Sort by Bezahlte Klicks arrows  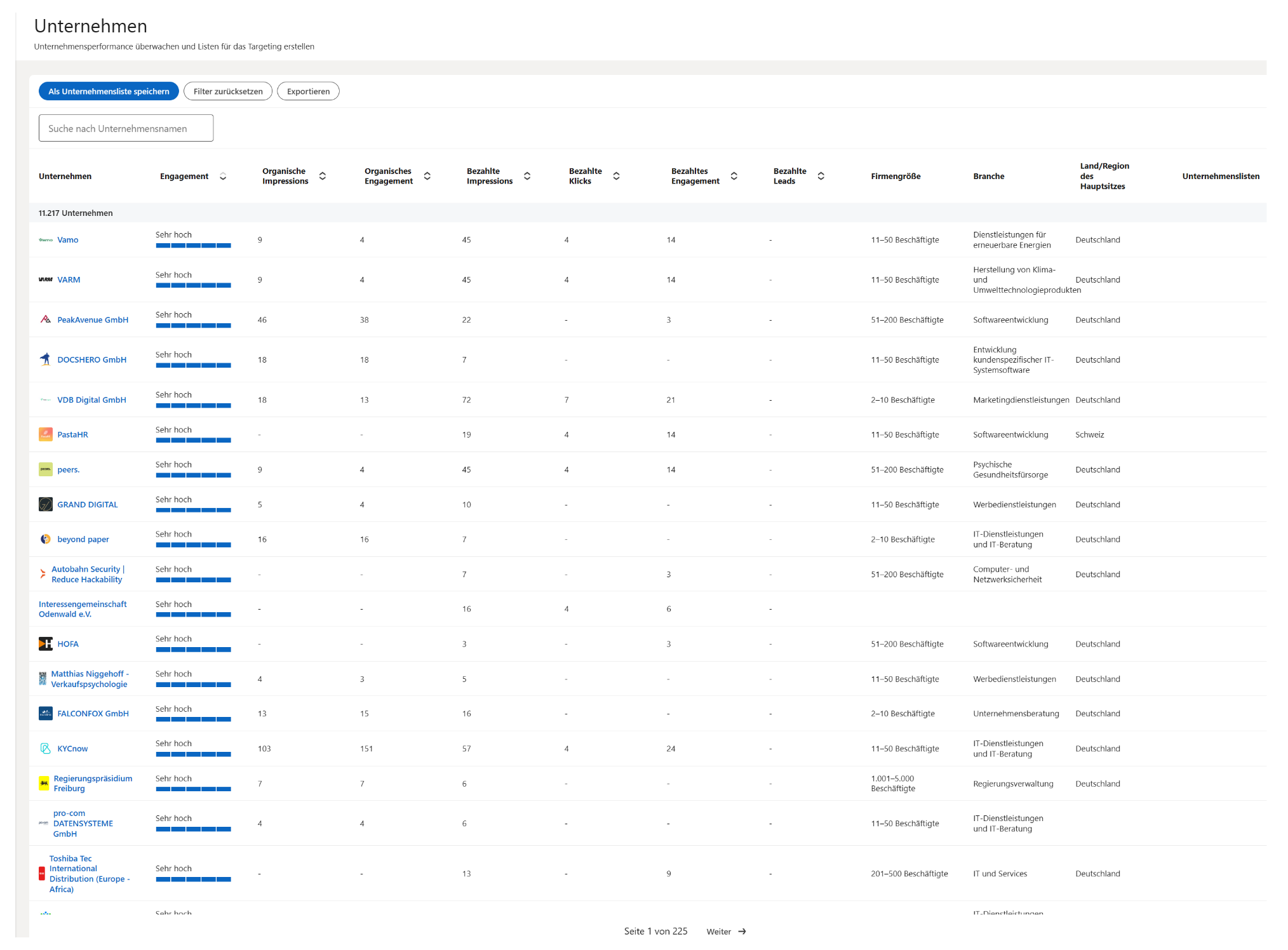click(616, 177)
